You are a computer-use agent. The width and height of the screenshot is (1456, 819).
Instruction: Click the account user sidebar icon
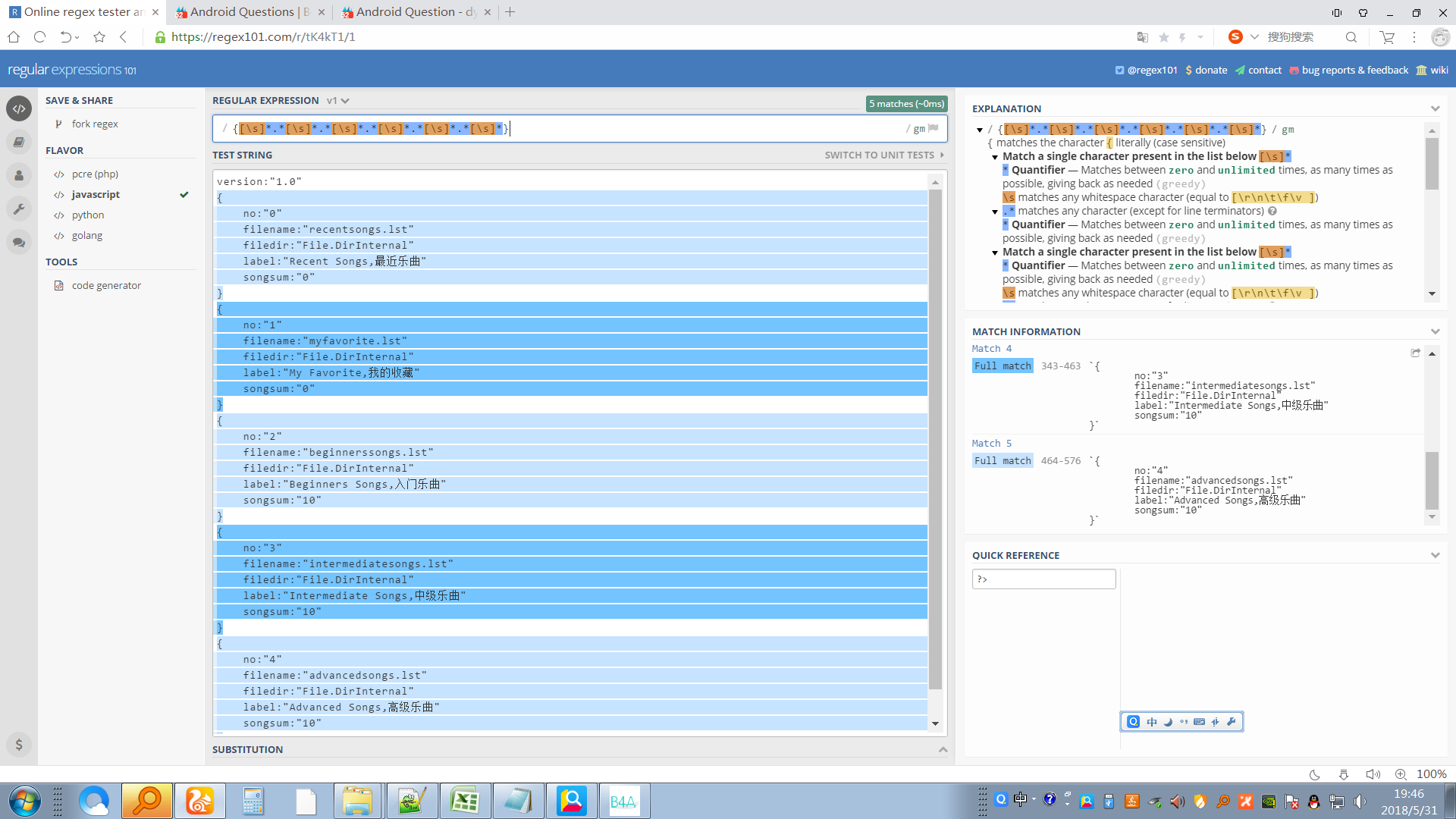[x=19, y=175]
